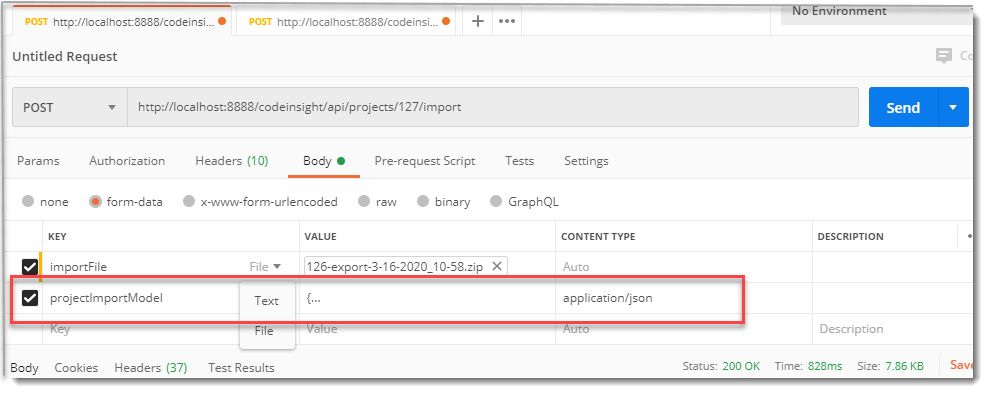
Task: Click the 200 OK status value
Action: pos(741,366)
